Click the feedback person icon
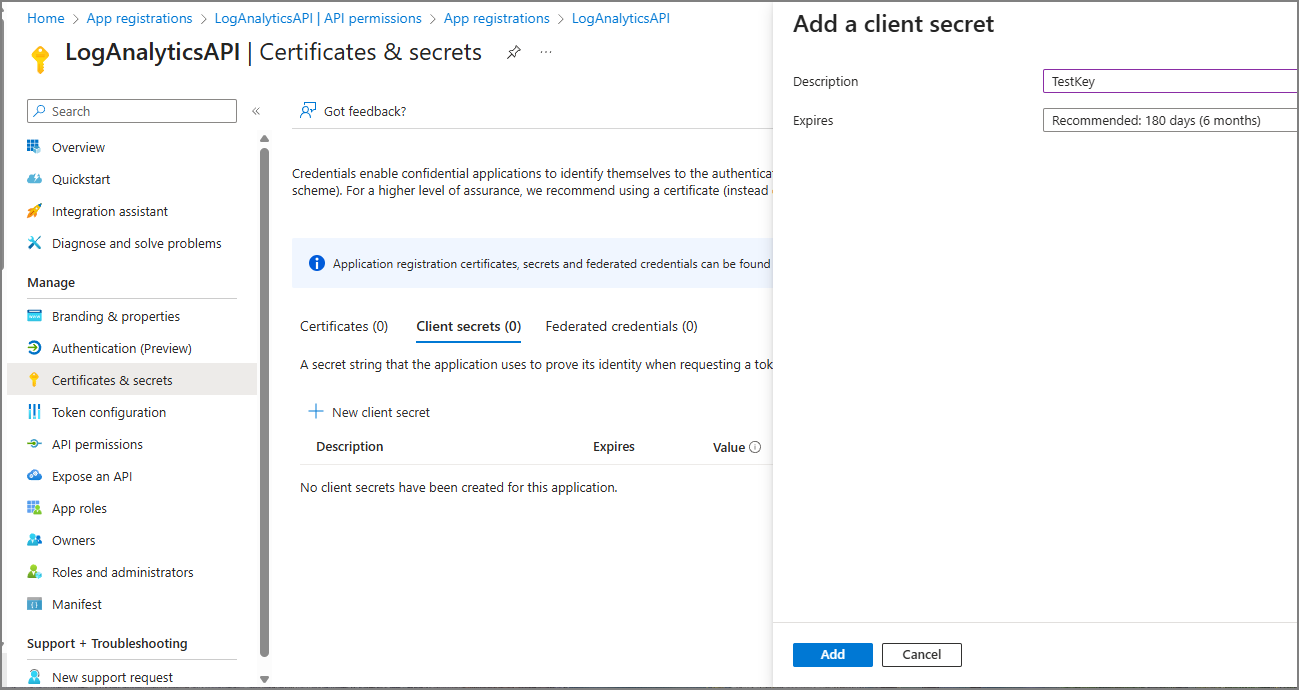Viewport: 1299px width, 690px height. (x=308, y=110)
